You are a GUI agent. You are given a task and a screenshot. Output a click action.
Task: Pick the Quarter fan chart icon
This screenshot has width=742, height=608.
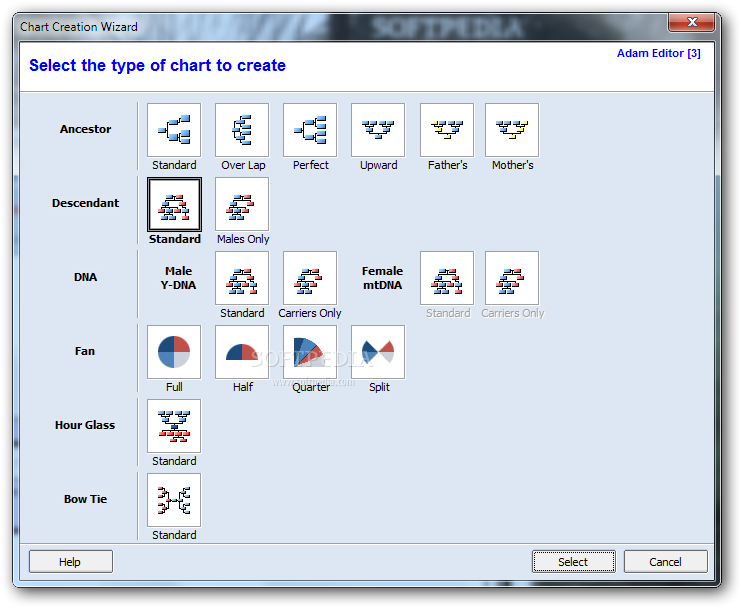click(310, 352)
